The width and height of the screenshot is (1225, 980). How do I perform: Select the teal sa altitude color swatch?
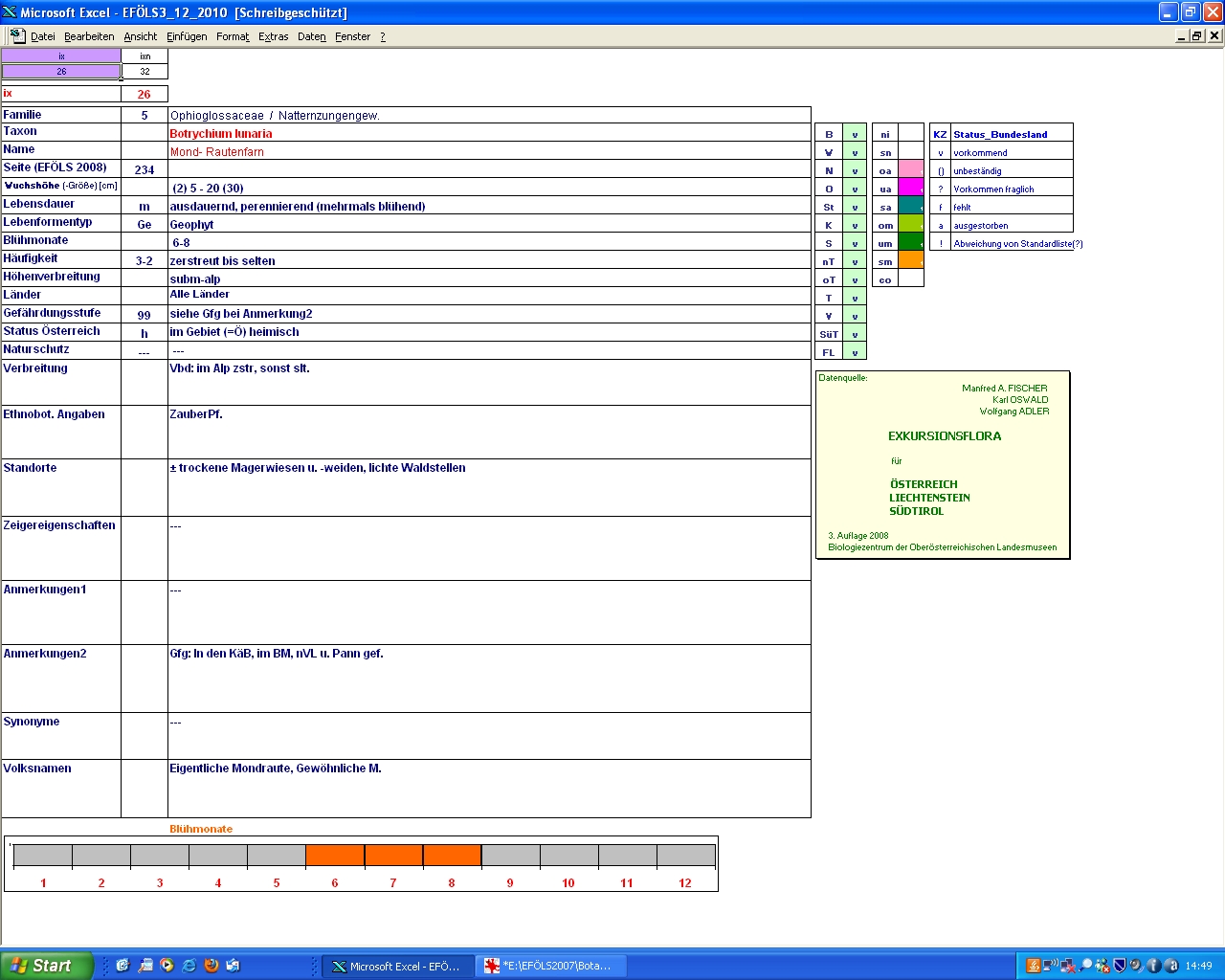click(x=911, y=206)
